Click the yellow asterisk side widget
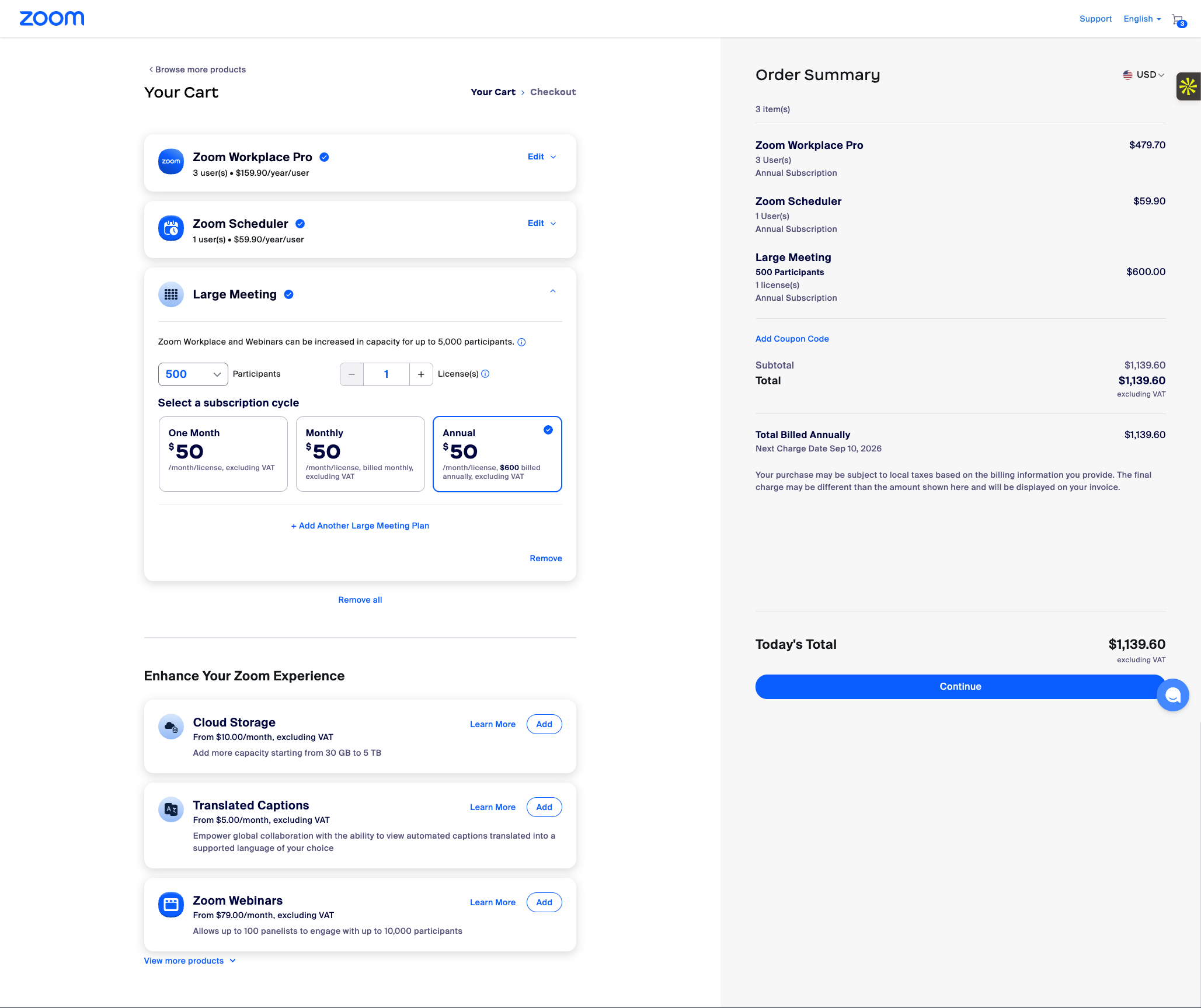This screenshot has height=1008, width=1201. tap(1188, 87)
